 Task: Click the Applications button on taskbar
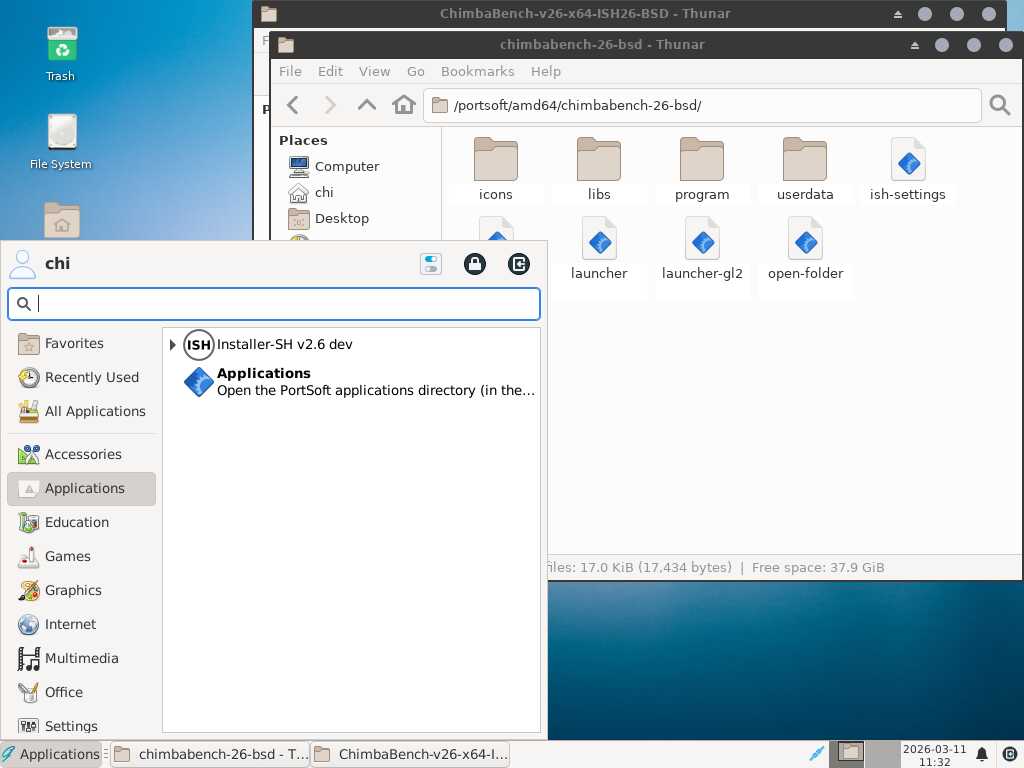pos(51,754)
